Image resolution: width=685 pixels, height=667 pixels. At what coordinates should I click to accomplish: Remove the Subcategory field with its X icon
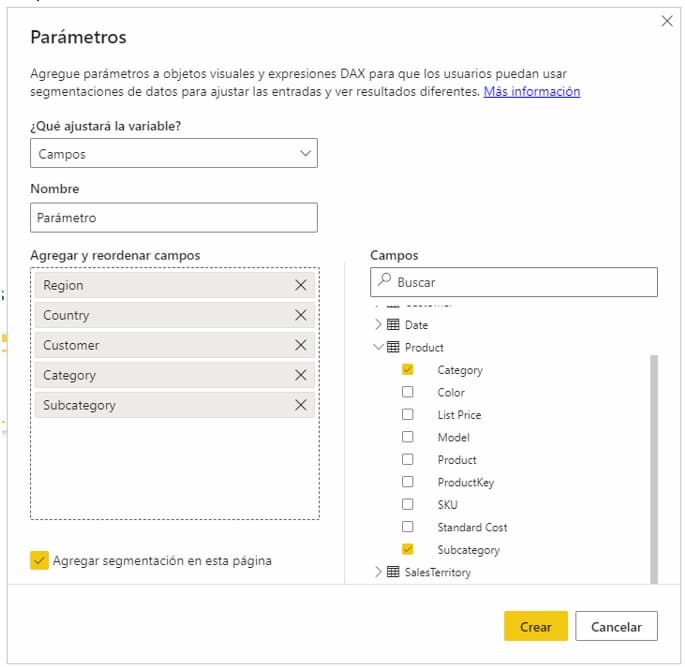[x=301, y=405]
